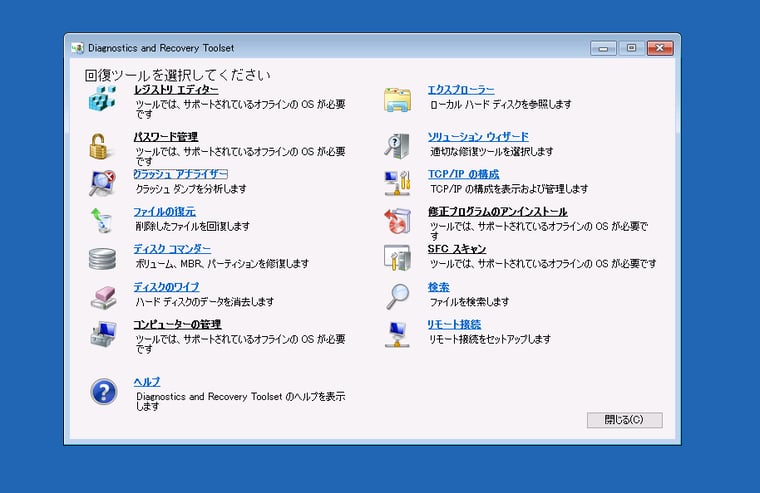Launch ソリューション ウィザード link
The height and width of the screenshot is (493, 760).
pyautogui.click(x=478, y=137)
